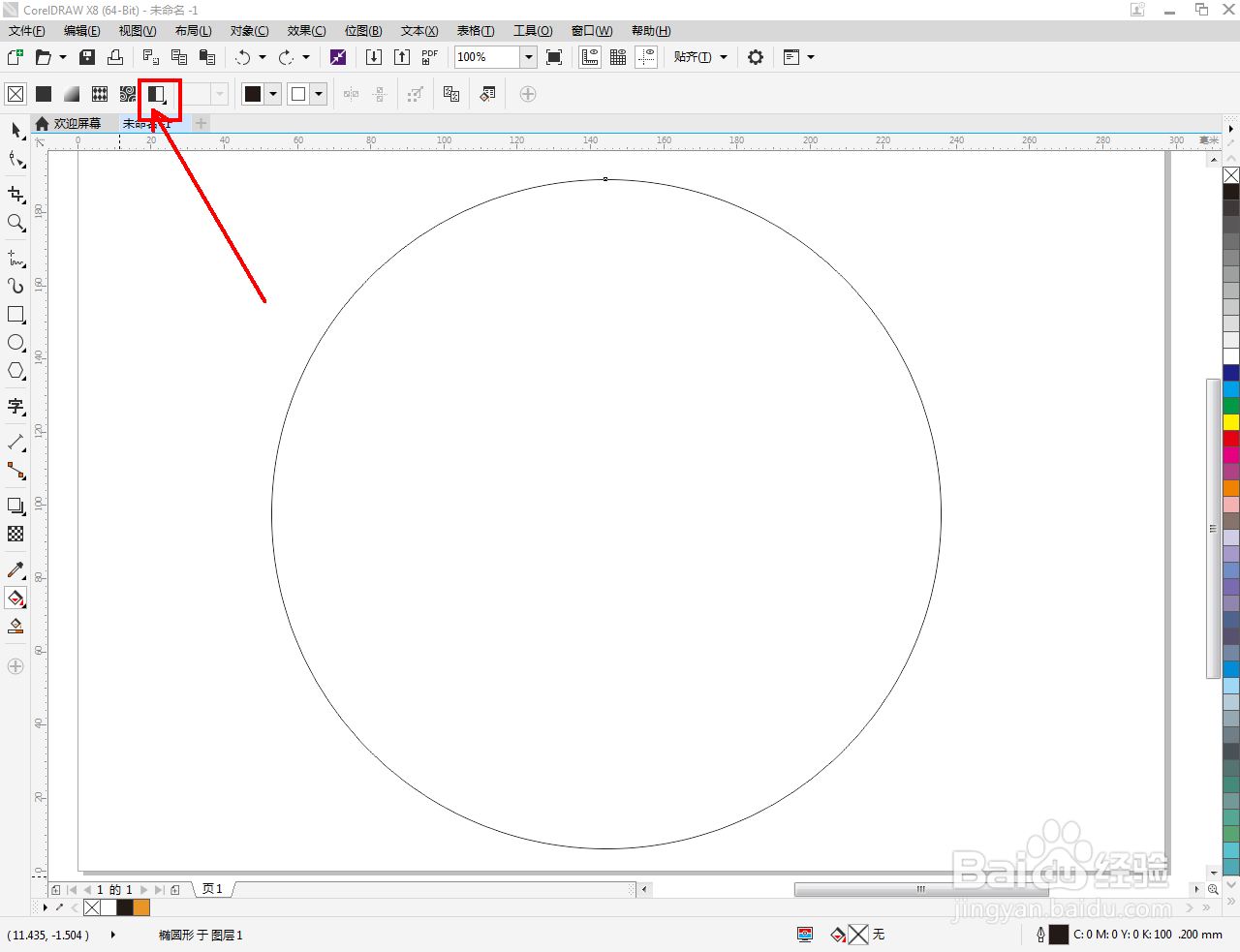
Task: Select the Drop Shadow tool
Action: tap(15, 506)
